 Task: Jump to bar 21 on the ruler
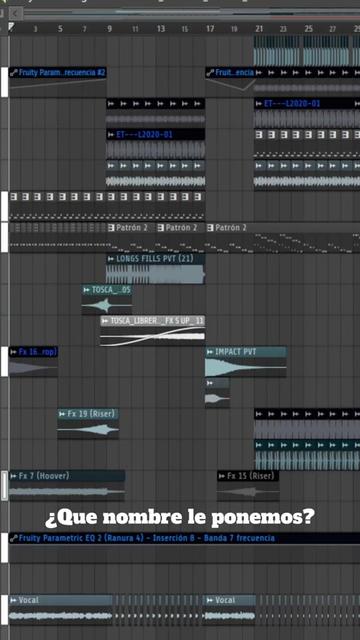(x=259, y=29)
